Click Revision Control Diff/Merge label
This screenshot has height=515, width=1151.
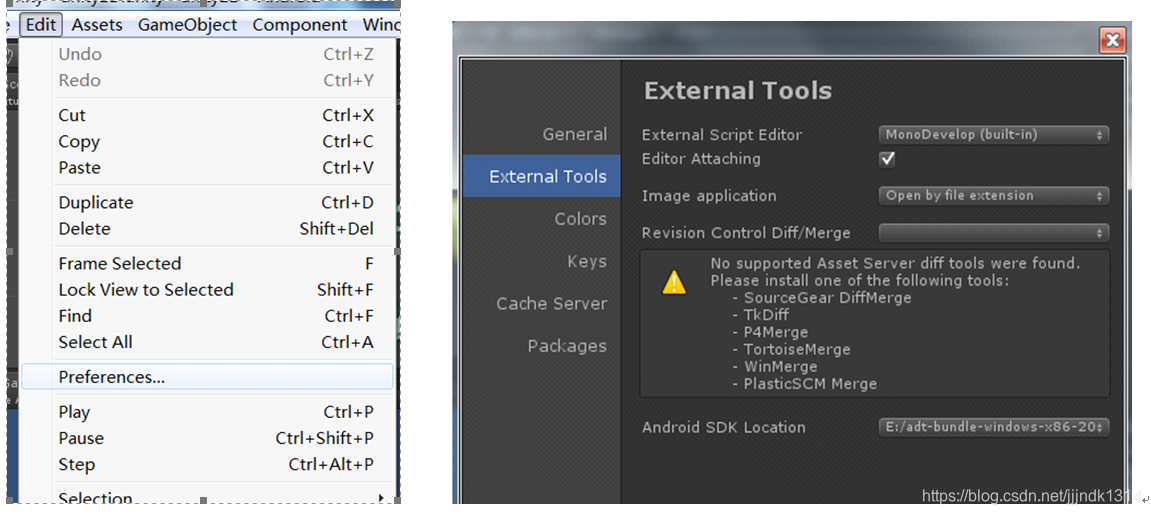(x=746, y=233)
